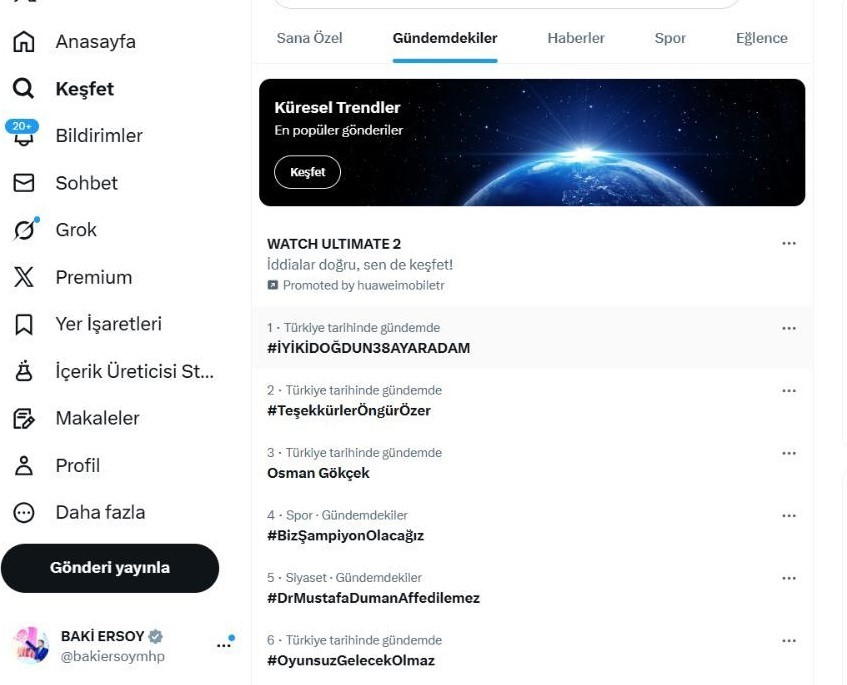847x685 pixels.
Task: Click the Anasayfa home icon
Action: 23,42
